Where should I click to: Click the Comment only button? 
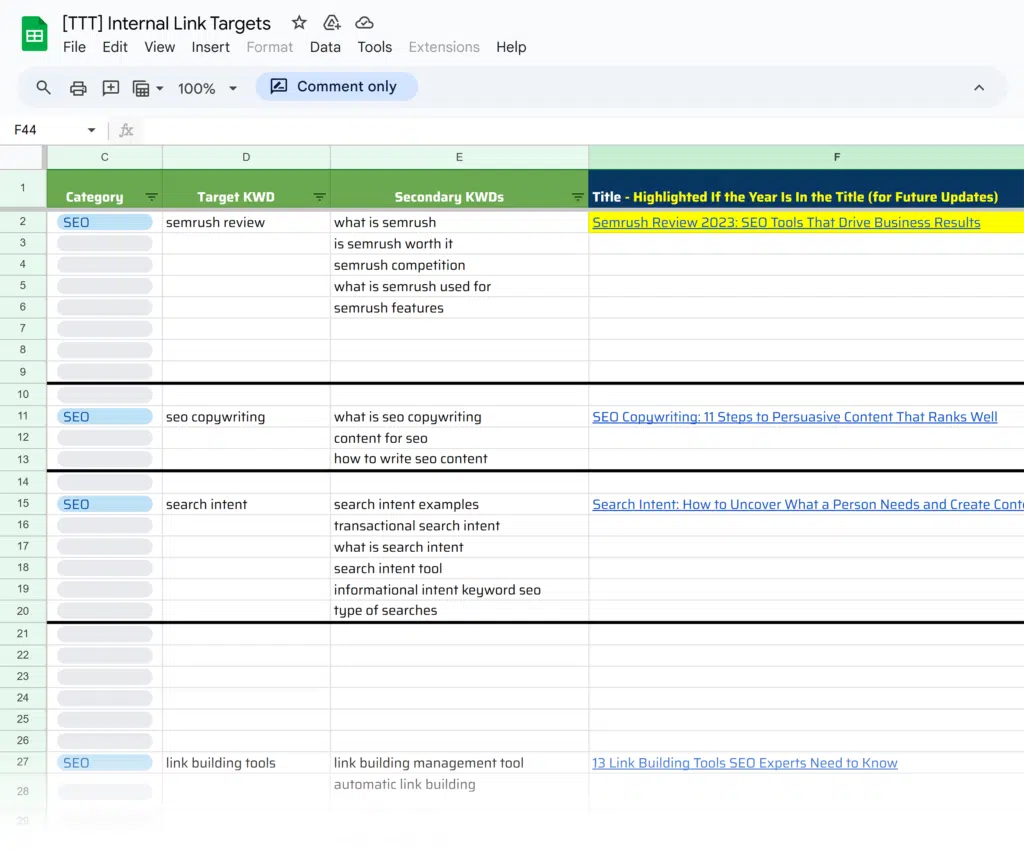pos(336,87)
